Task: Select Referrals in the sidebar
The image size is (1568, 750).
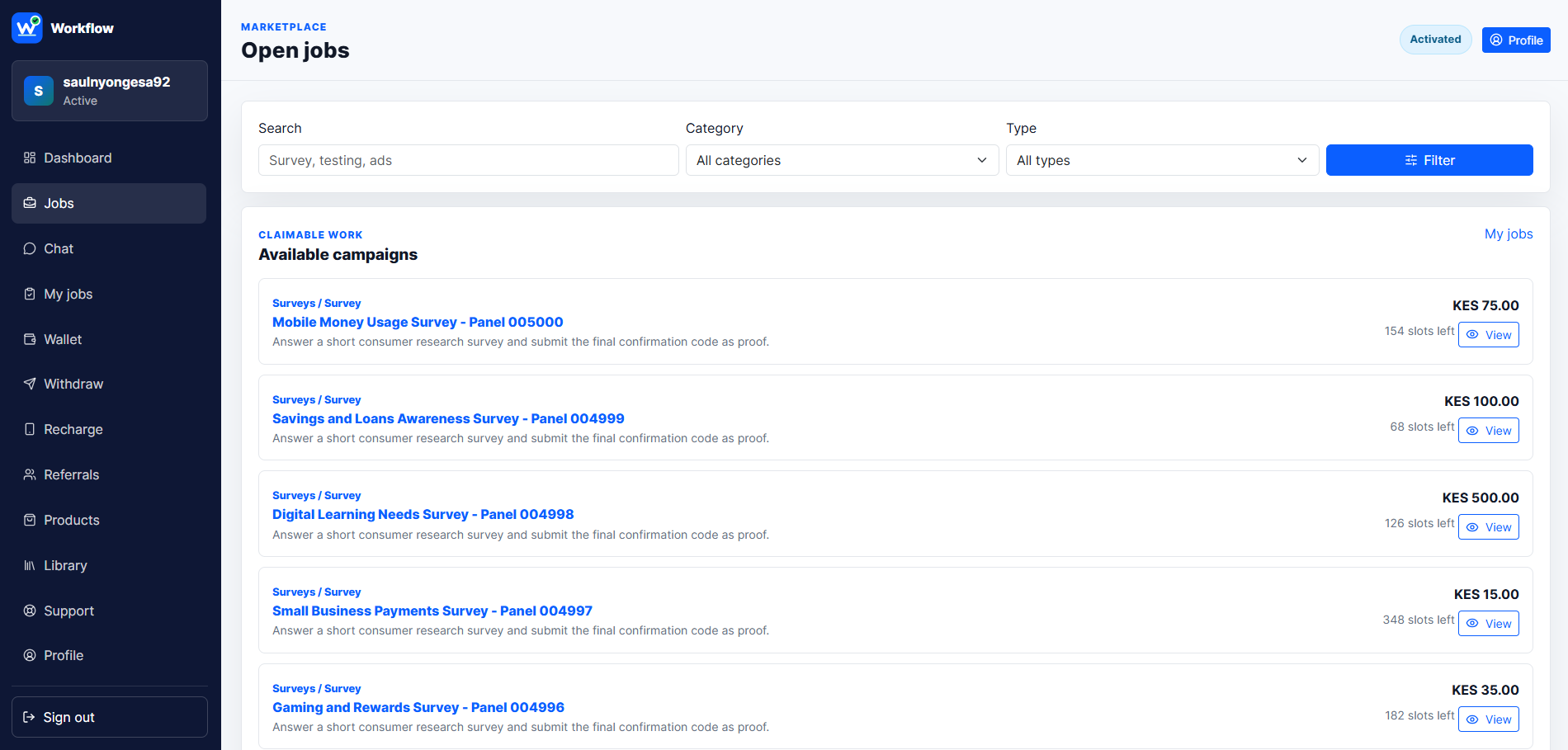Action: coord(109,474)
